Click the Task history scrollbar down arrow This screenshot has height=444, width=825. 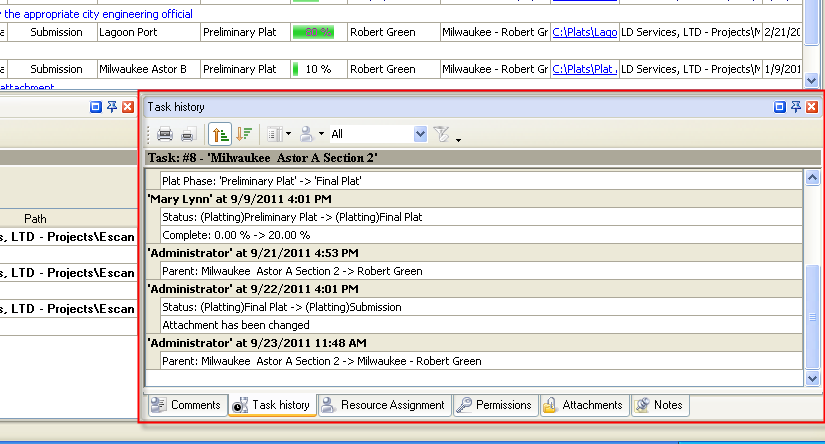tap(814, 379)
